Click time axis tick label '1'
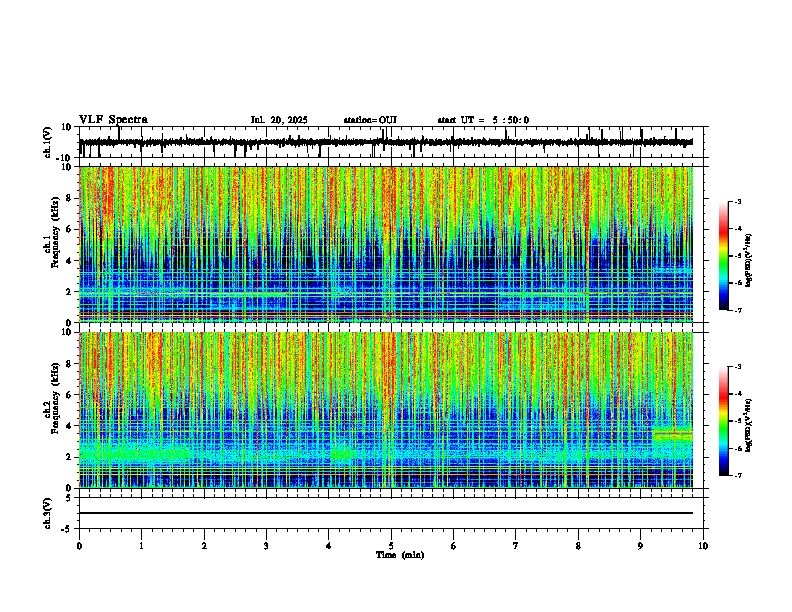 [141, 546]
